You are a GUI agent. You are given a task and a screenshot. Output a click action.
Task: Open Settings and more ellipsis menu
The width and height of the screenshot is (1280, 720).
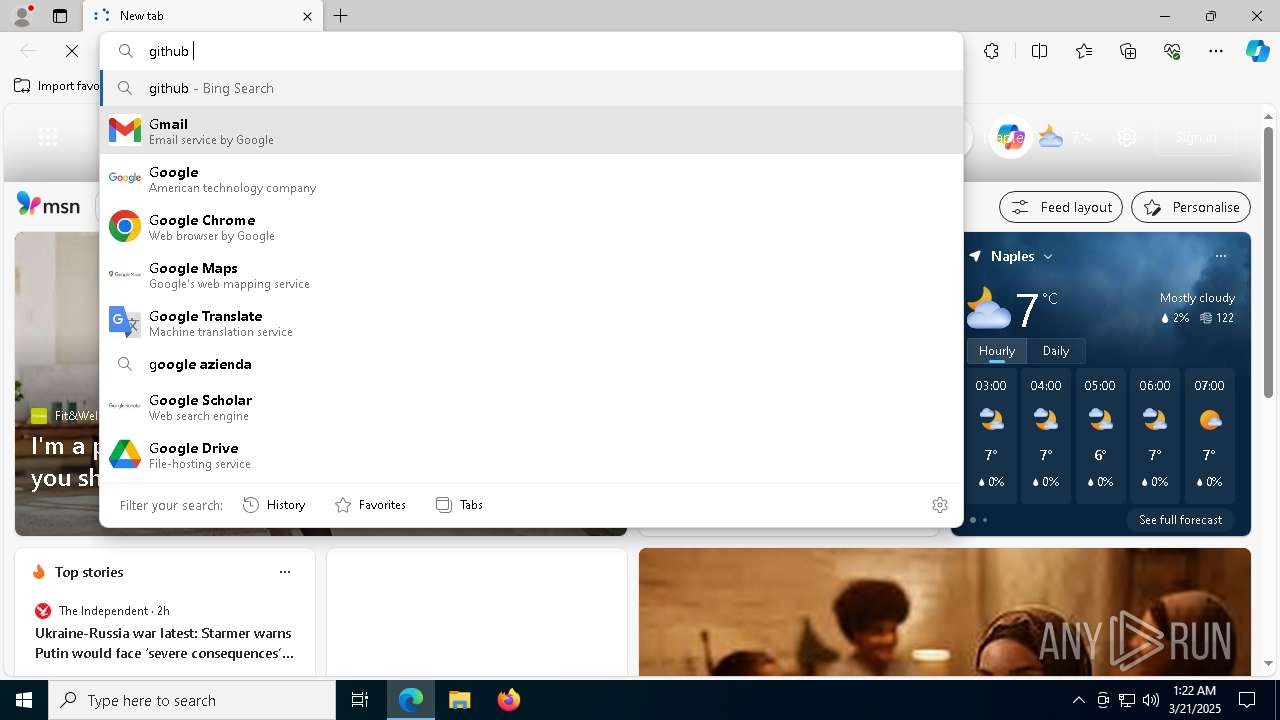pyautogui.click(x=1216, y=51)
